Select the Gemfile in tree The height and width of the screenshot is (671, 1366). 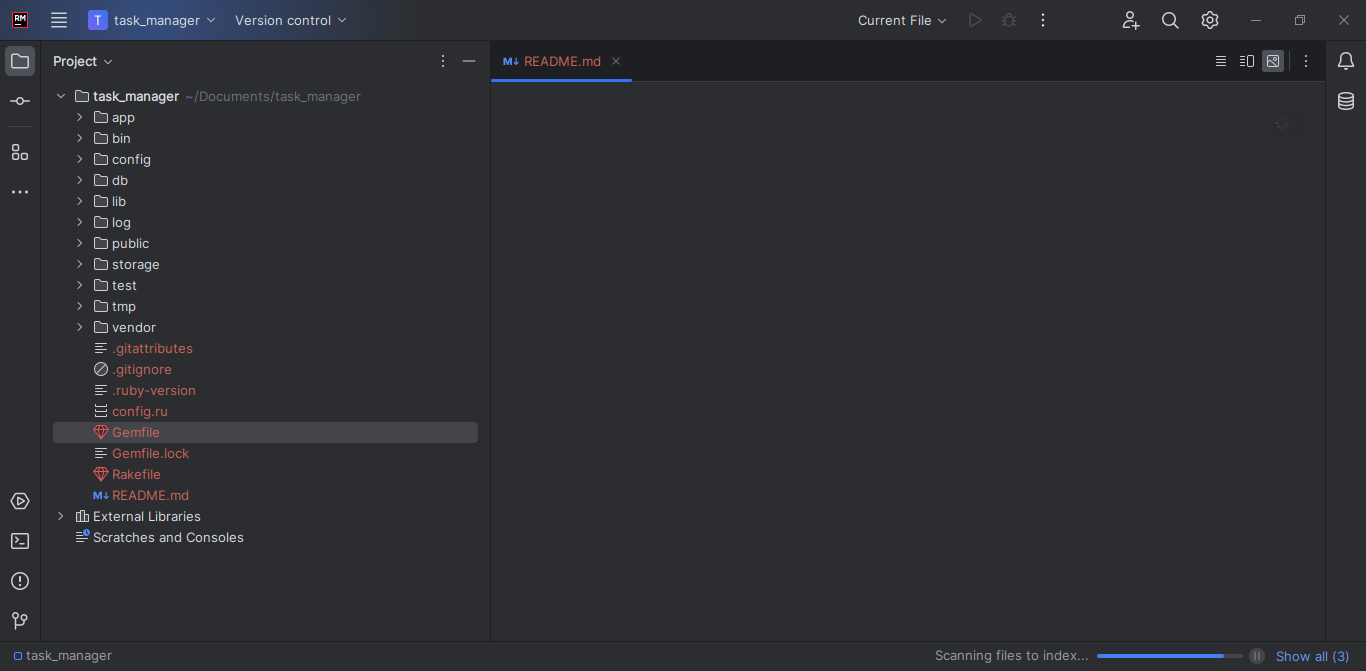pos(265,432)
